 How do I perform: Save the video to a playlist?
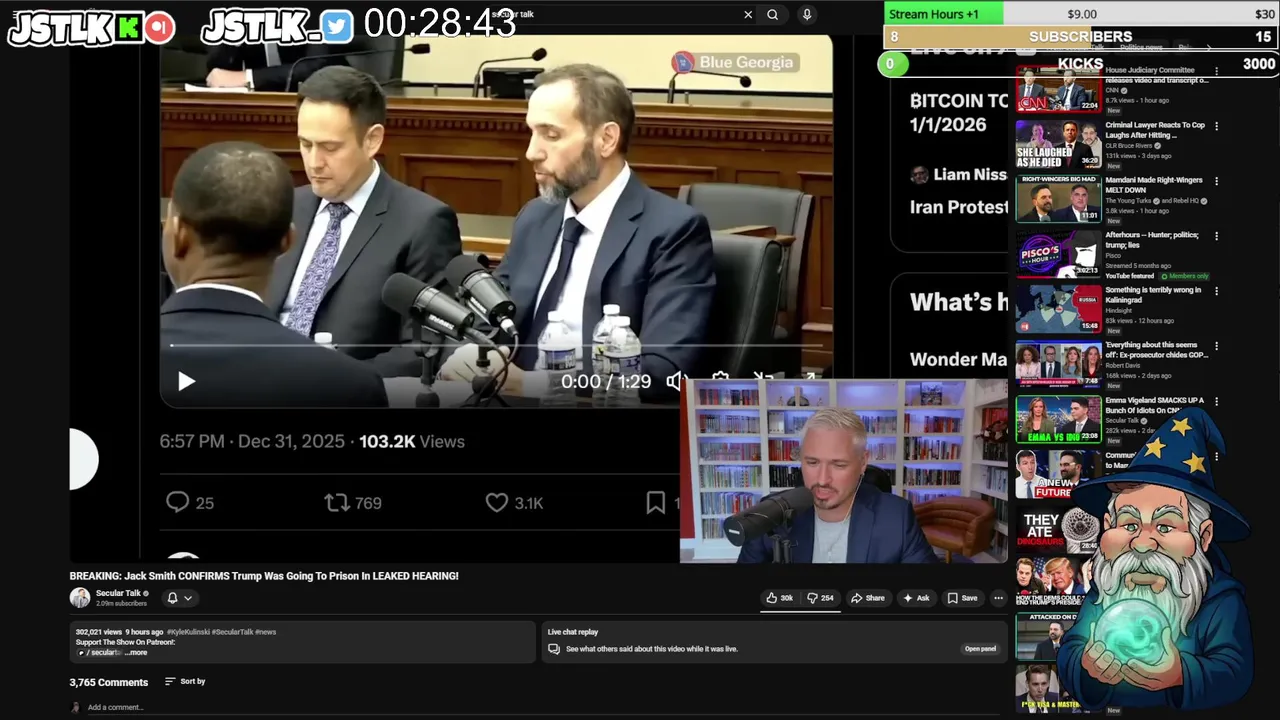tap(962, 598)
